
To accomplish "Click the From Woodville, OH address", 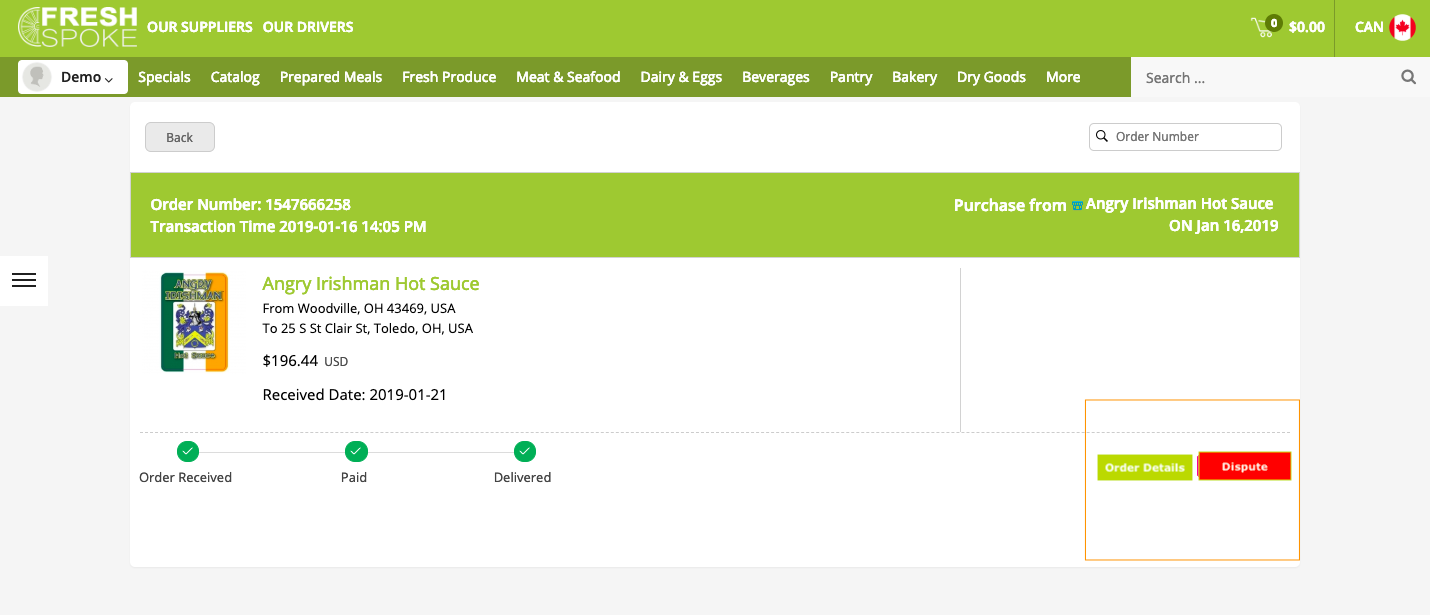I will 359,308.
